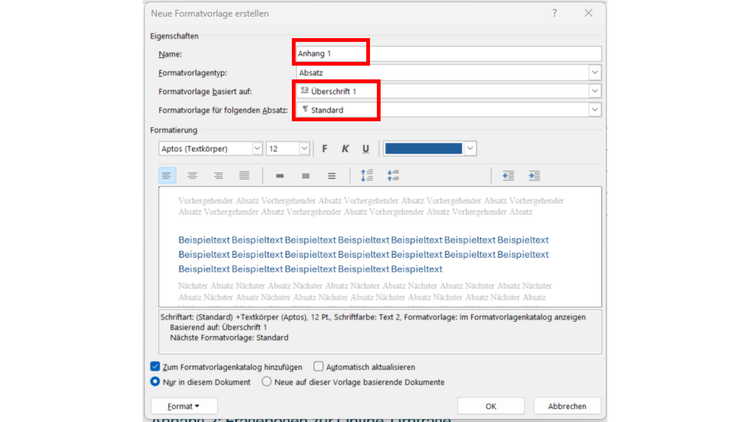The height and width of the screenshot is (422, 750).
Task: Select Neue auf dieser Vorlage basierende Dokumente
Action: tap(266, 382)
